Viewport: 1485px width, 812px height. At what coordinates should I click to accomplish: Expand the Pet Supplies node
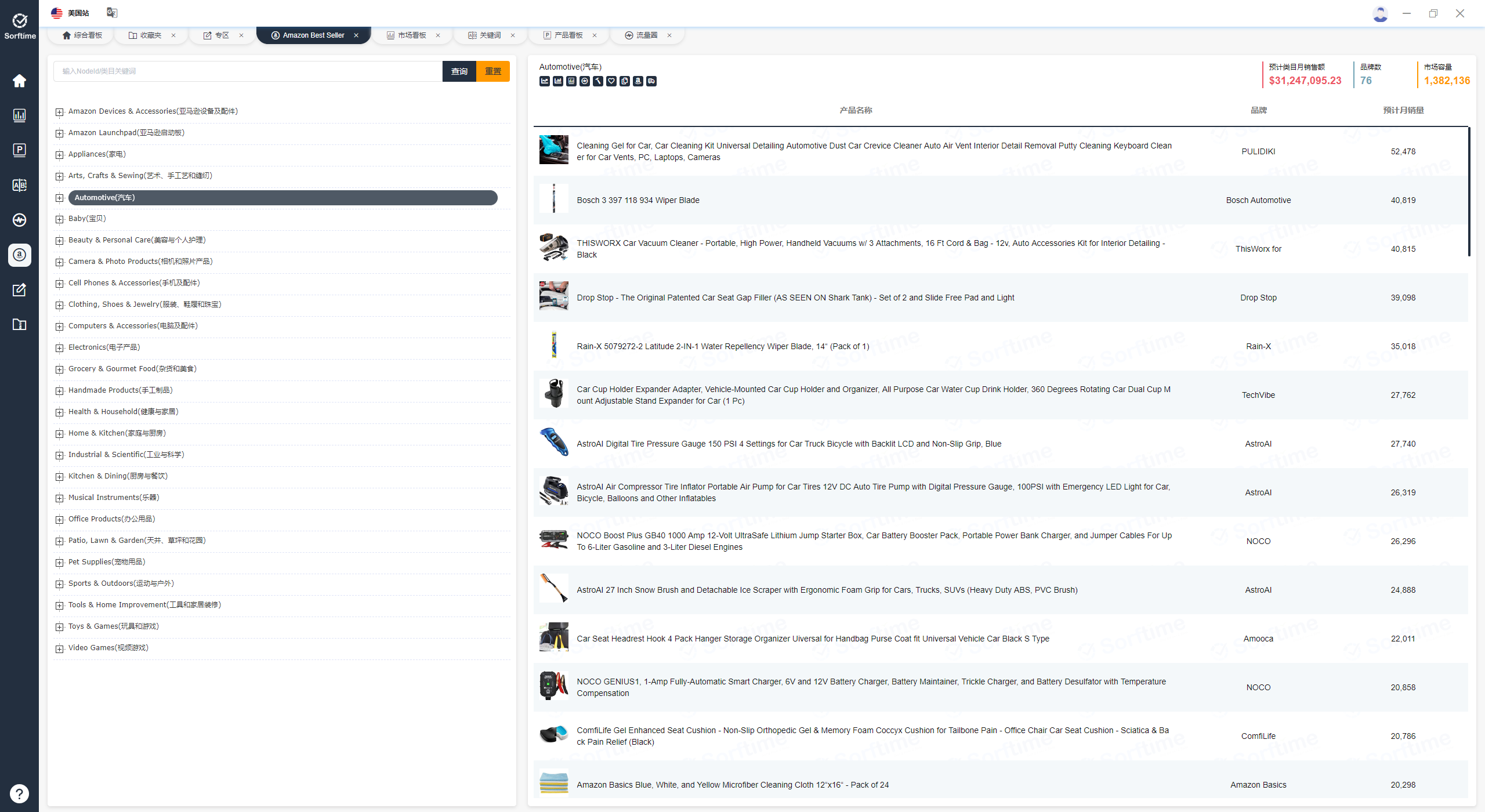59,563
